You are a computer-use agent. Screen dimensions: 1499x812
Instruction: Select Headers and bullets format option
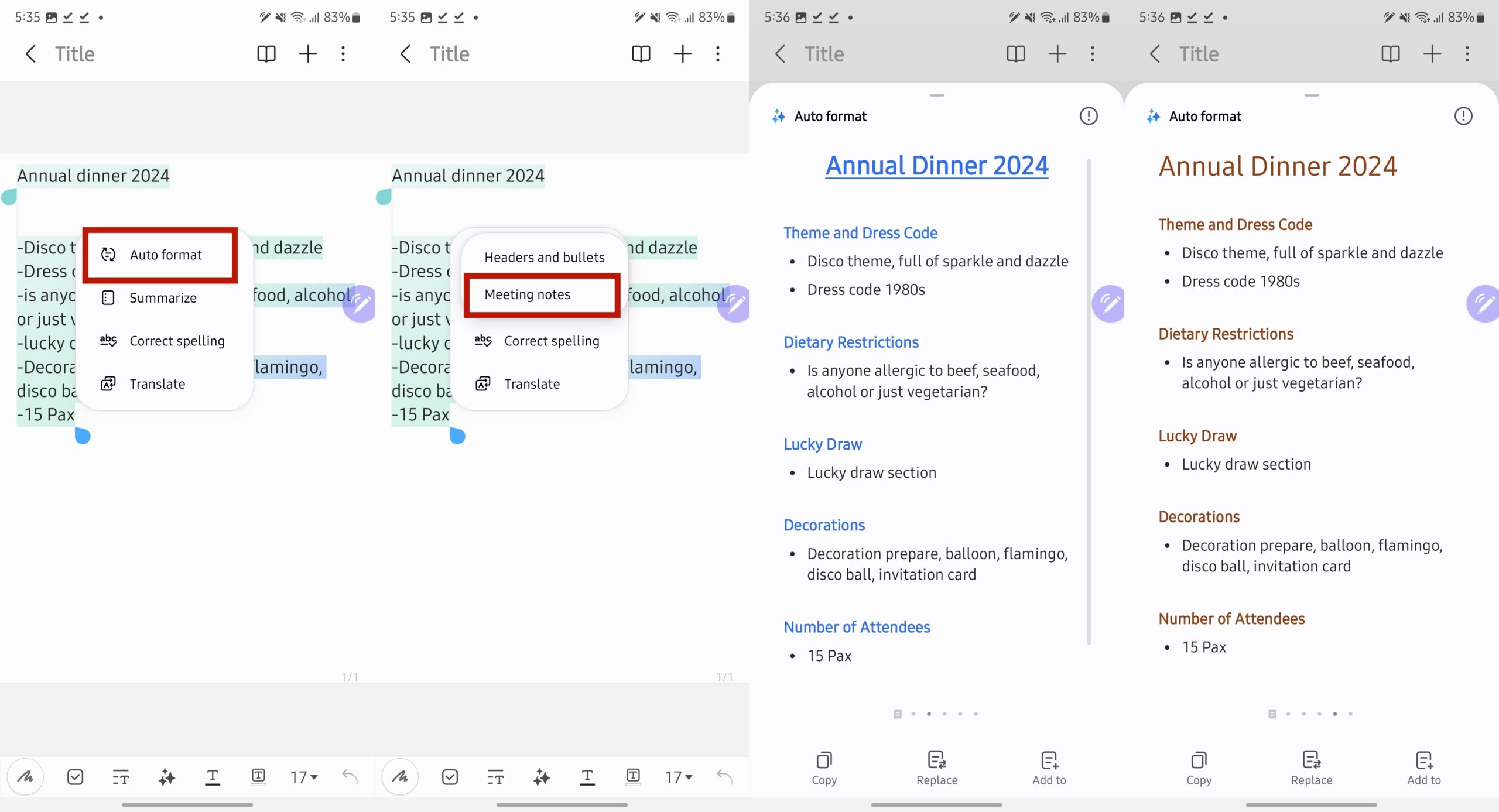tap(543, 256)
